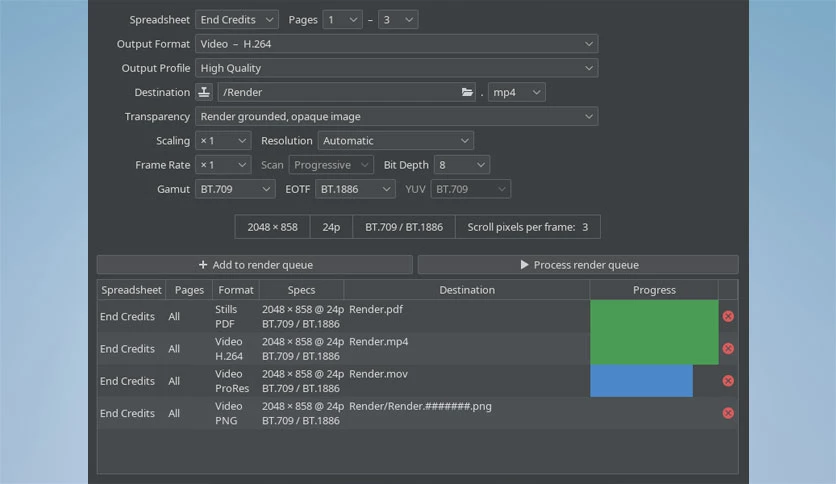Click the Scroll pixels per frame summary box
The height and width of the screenshot is (484, 836).
click(x=528, y=227)
